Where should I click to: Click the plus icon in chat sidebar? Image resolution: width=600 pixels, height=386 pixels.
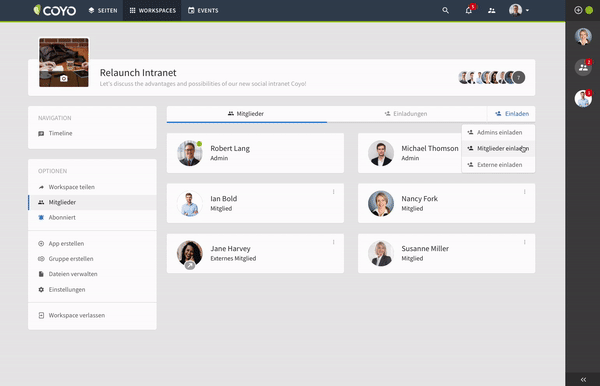tap(578, 10)
